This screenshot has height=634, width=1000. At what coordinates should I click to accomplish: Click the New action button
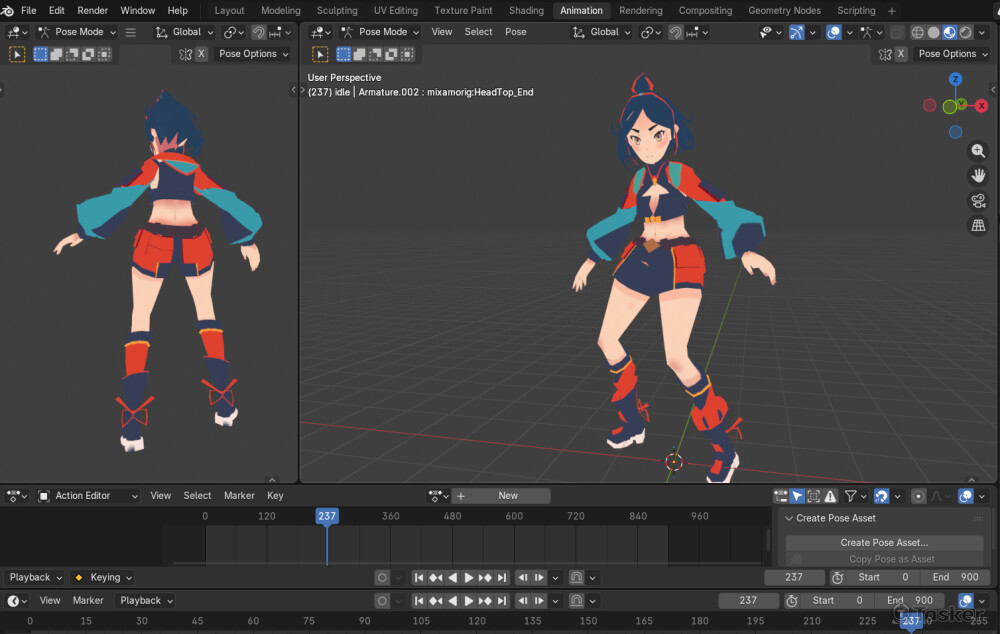(508, 495)
